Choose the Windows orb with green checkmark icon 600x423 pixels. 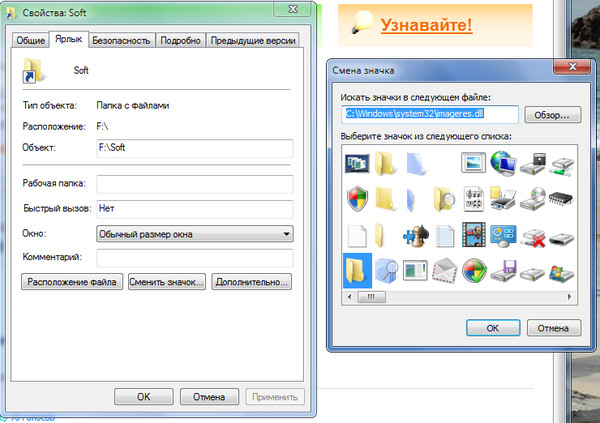tap(474, 270)
